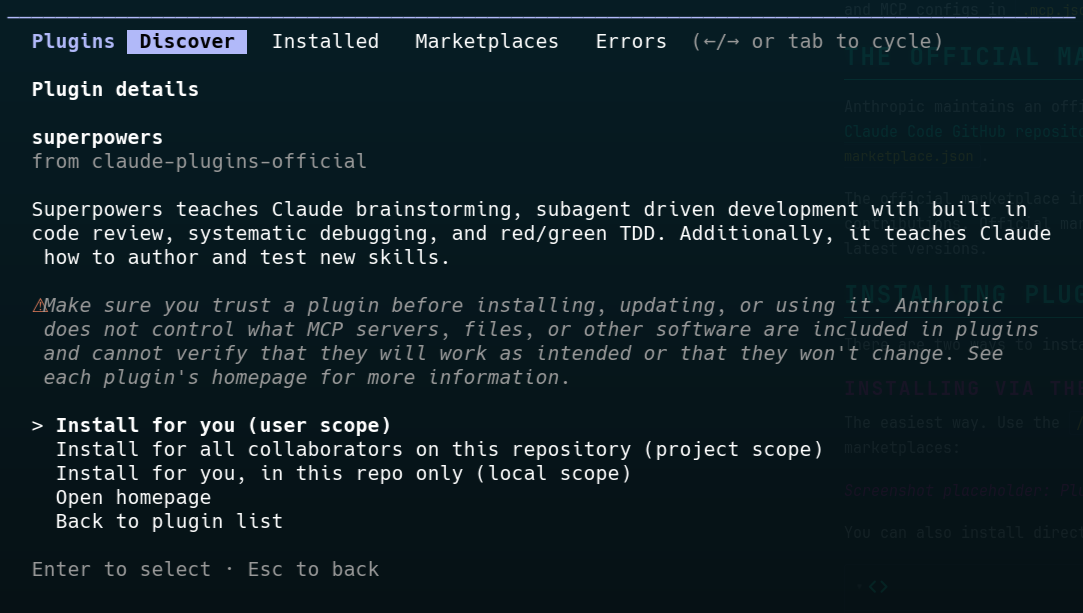Click the Plugins menu label

[73, 41]
